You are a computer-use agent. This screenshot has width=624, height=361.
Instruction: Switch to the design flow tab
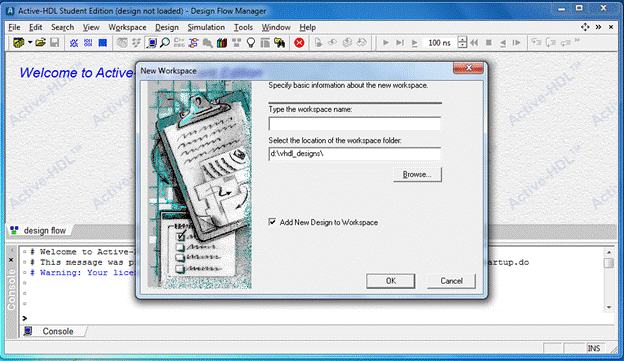(x=39, y=230)
